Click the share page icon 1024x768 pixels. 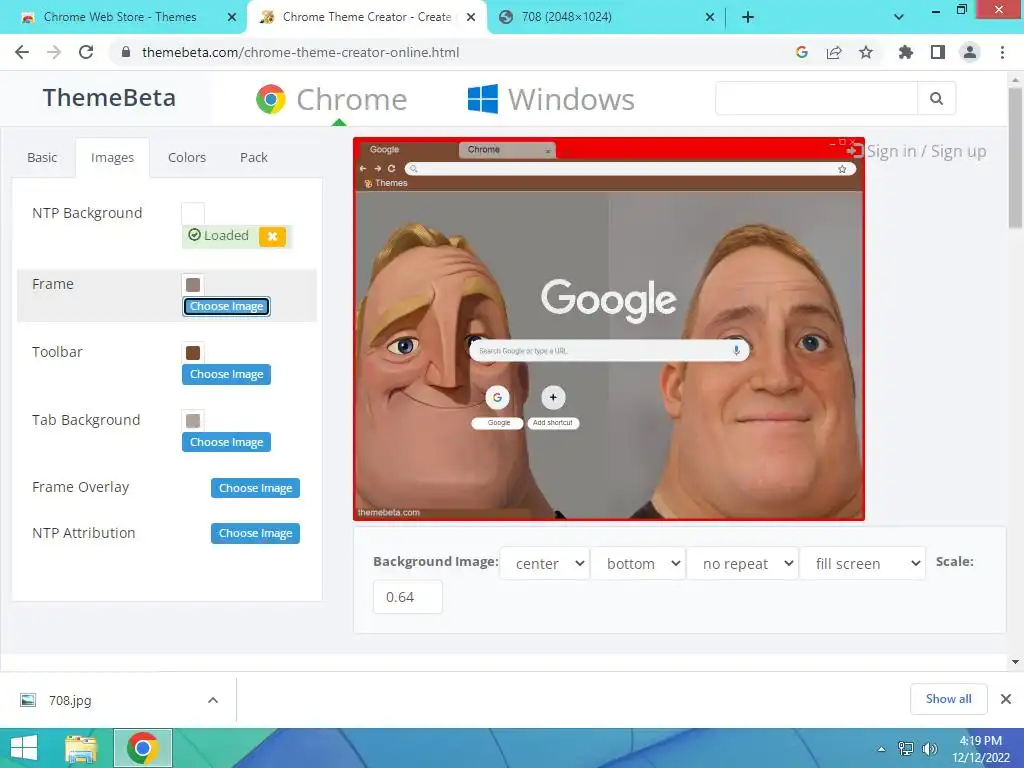point(834,52)
